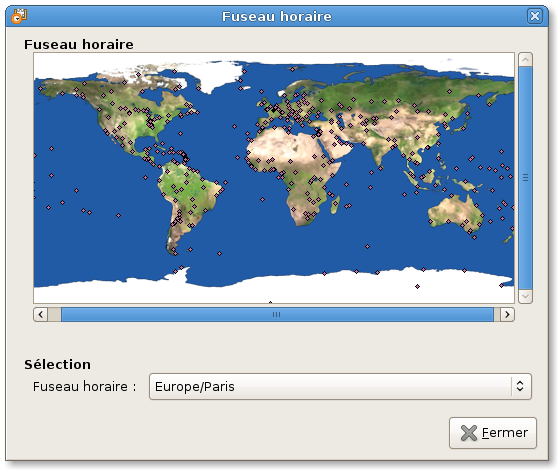
Task: Click the down arrow of vertical scrollbar
Action: pos(526,296)
